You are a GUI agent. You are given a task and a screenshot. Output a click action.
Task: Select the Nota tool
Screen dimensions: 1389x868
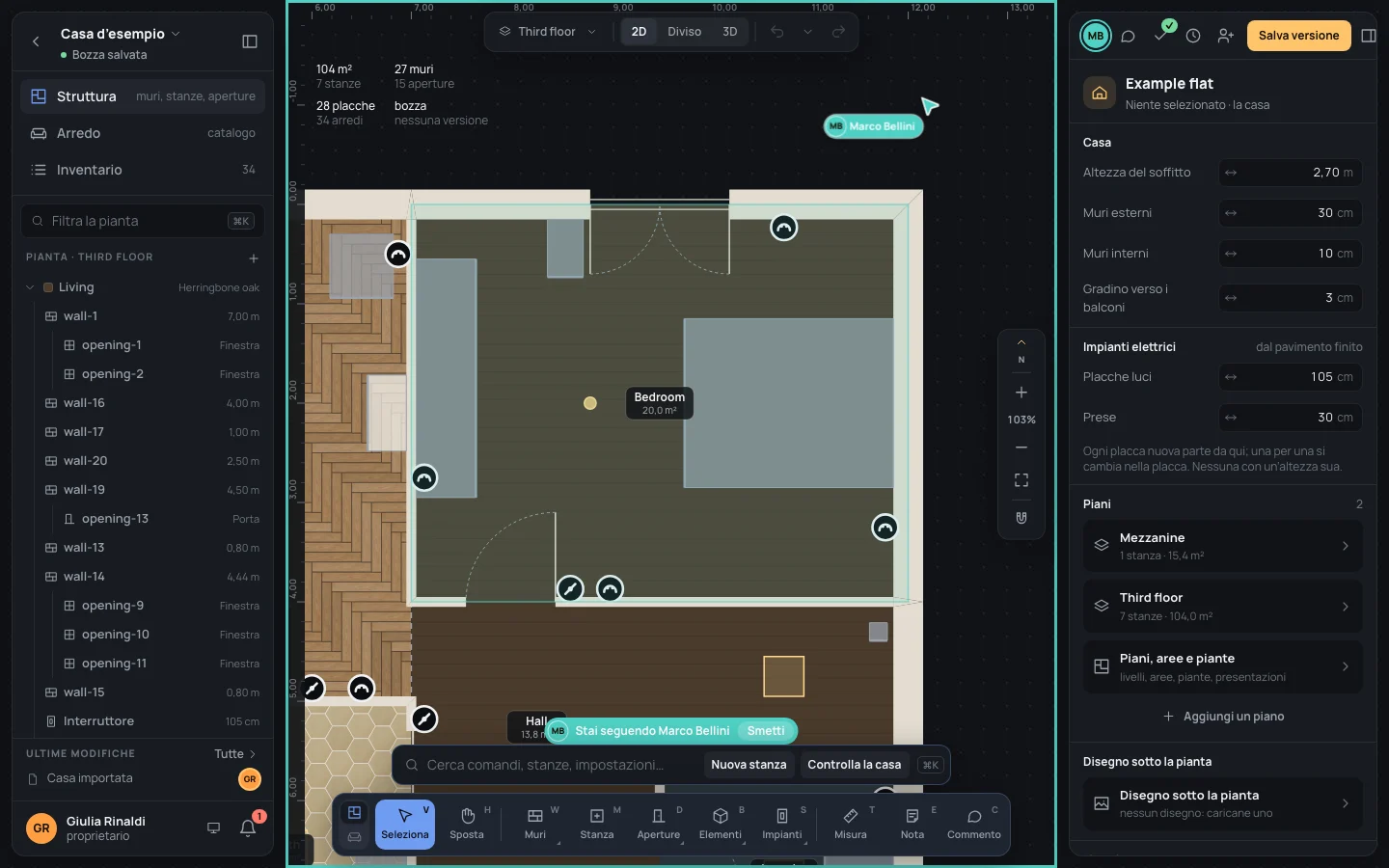[912, 825]
